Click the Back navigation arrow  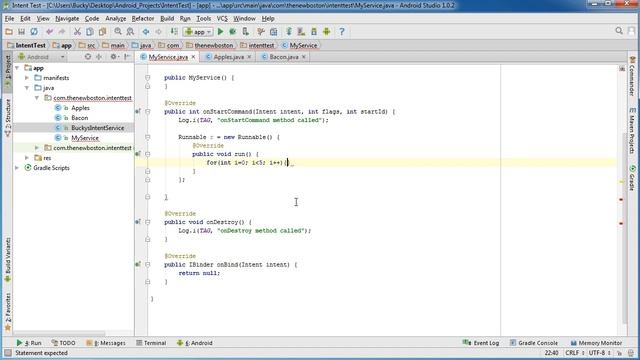[x=146, y=32]
